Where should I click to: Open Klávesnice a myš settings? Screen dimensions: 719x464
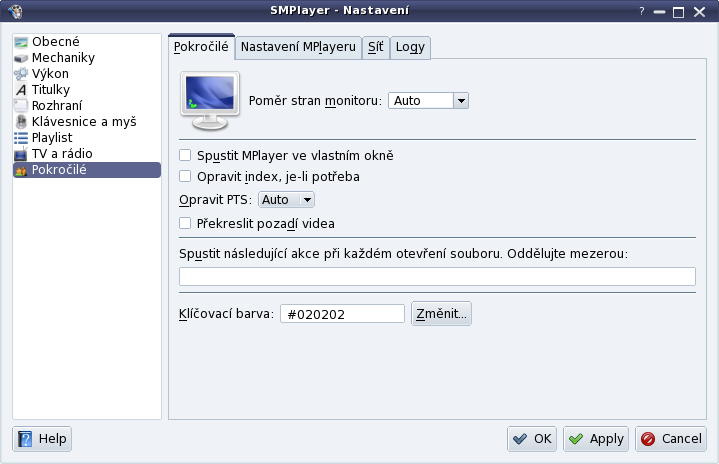[x=87, y=122]
